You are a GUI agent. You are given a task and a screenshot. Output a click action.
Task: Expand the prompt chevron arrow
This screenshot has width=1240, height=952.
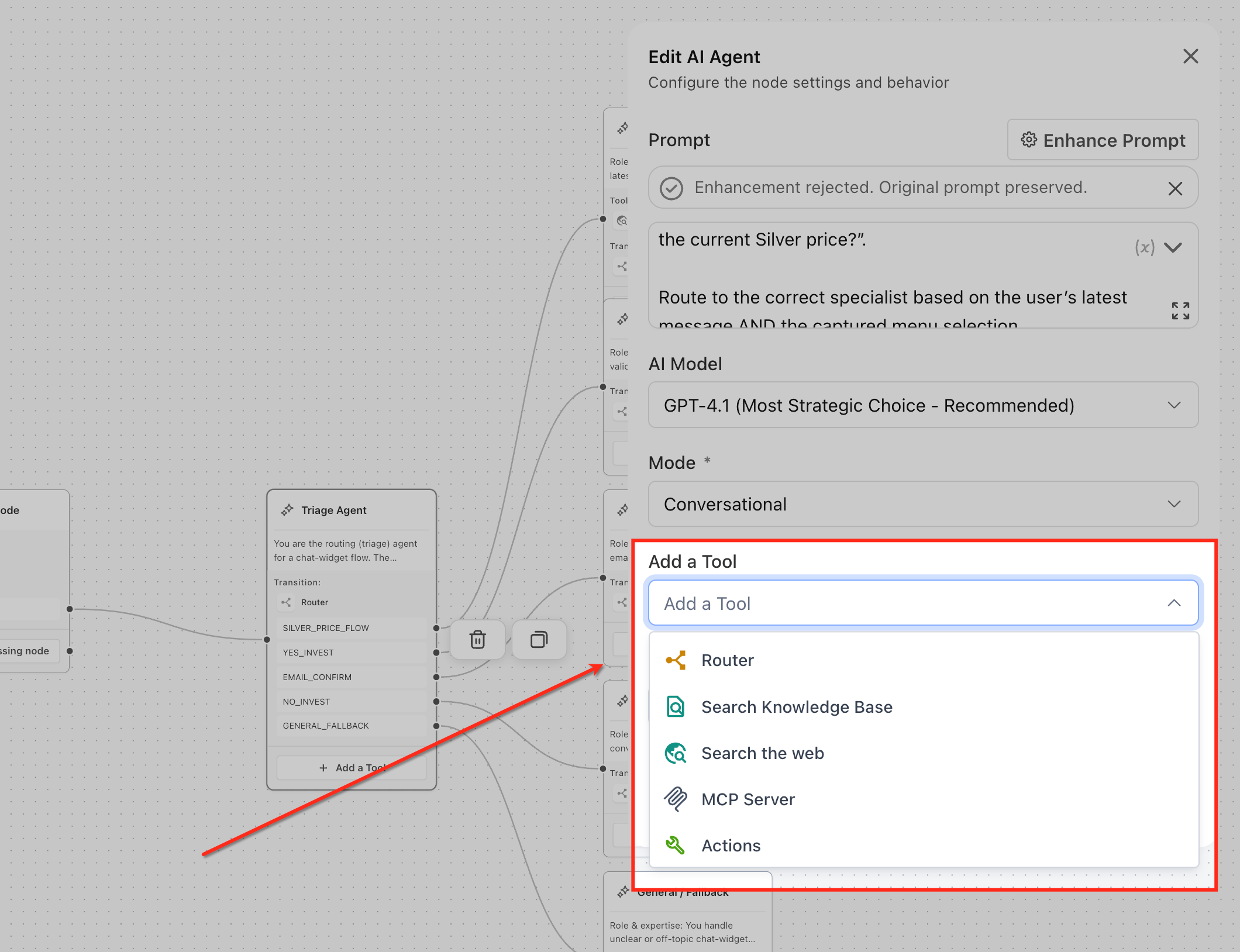(x=1173, y=247)
